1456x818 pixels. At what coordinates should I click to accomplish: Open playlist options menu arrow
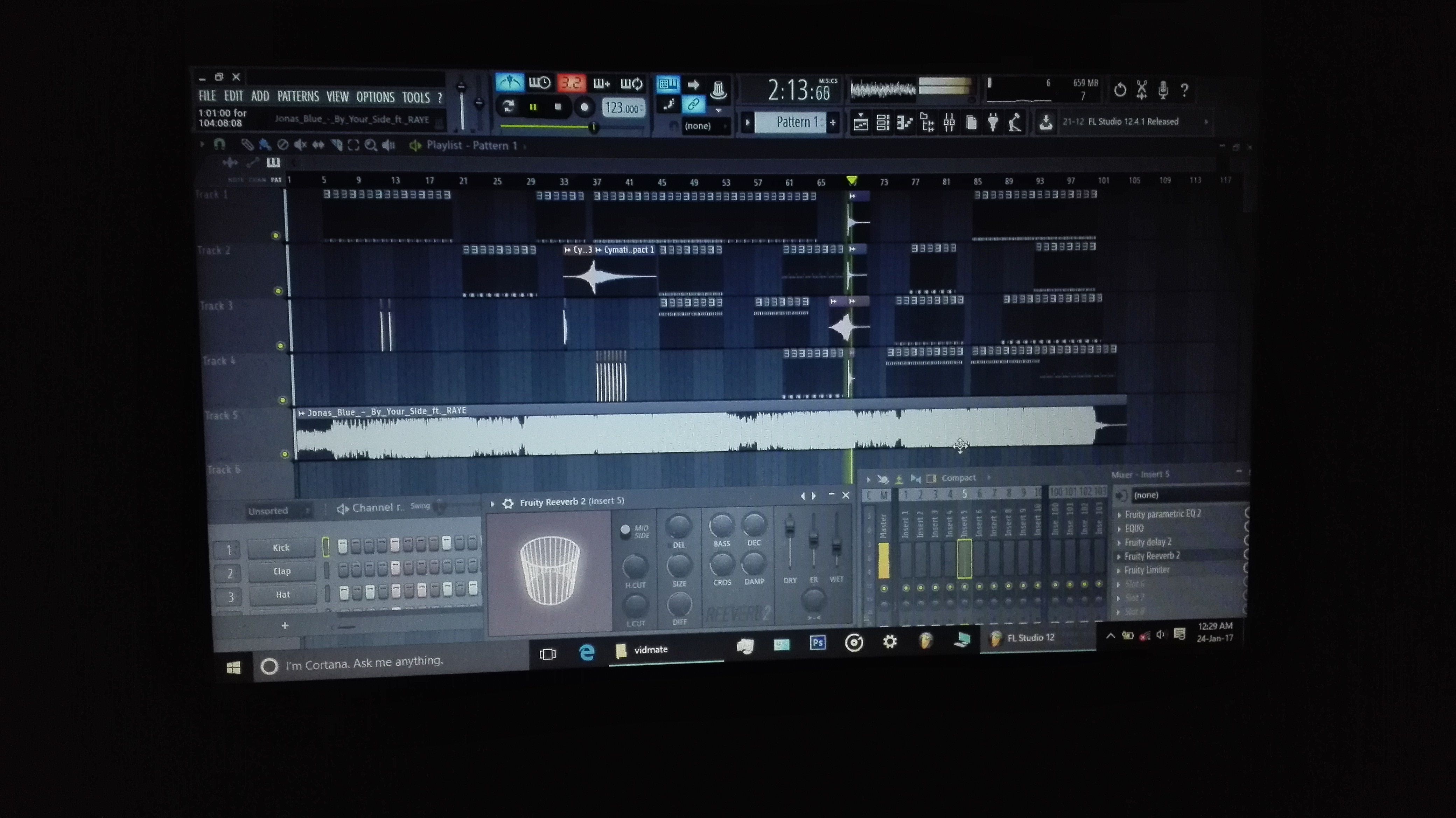[202, 145]
